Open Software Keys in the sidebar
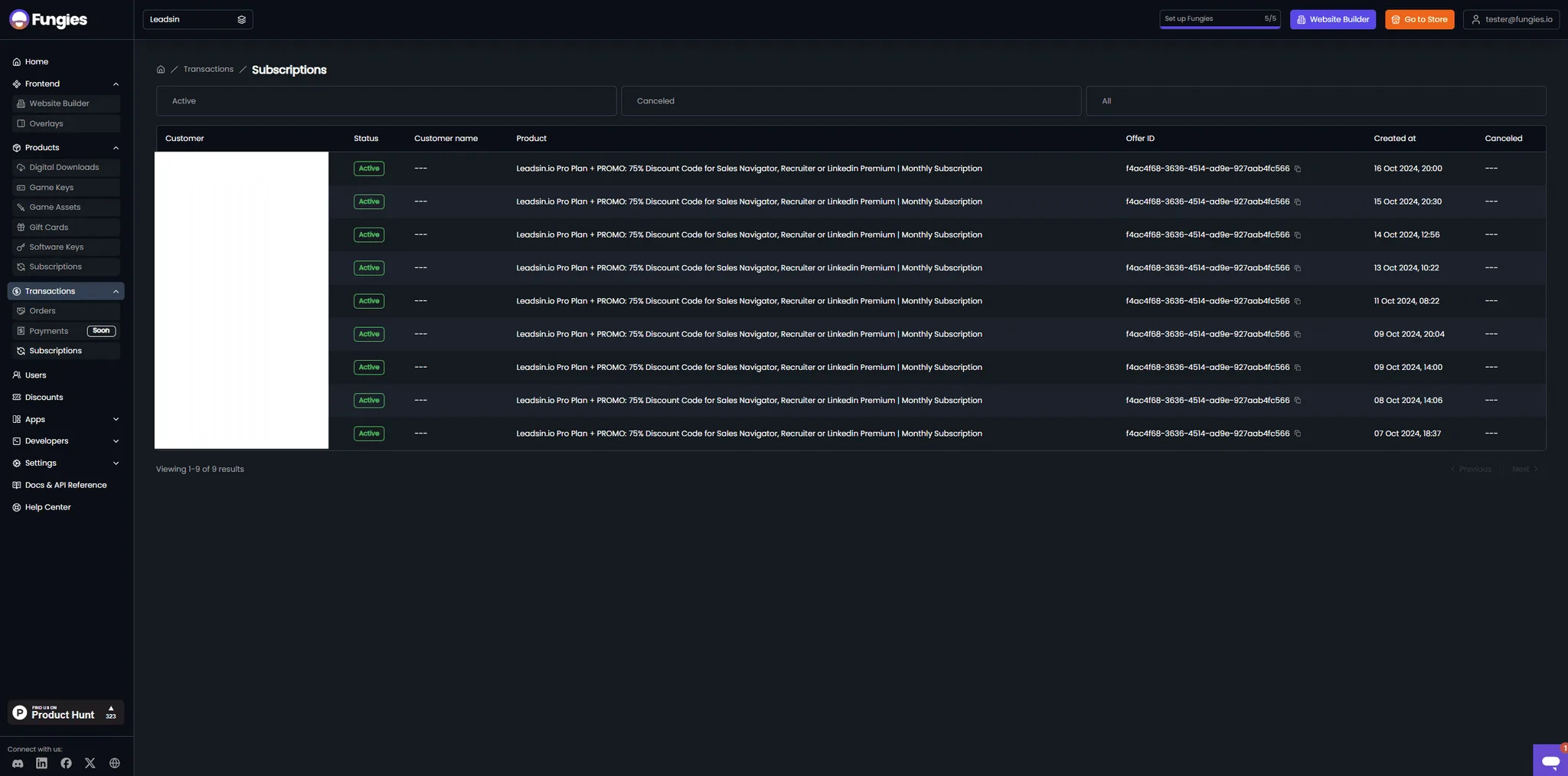 [67, 247]
